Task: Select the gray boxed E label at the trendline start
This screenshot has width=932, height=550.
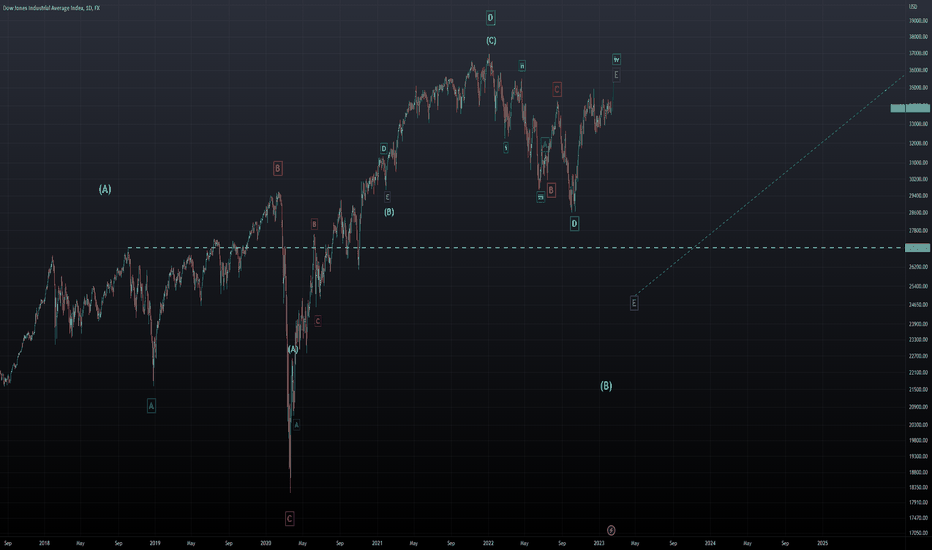Action: click(634, 303)
